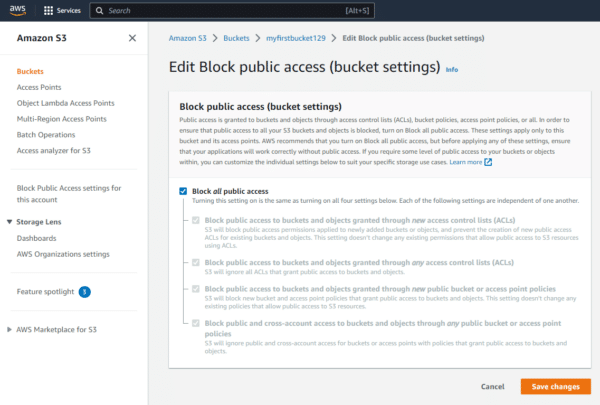Viewport: 600px width, 405px height.
Task: Toggle block access through any ACLs checkbox
Action: pos(196,262)
